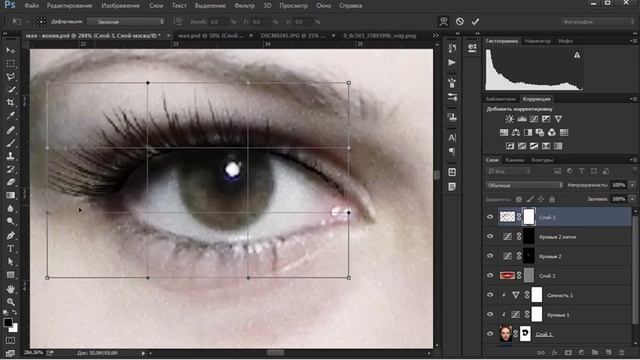Add a Curves adjustment layer
640x360 pixels.
point(534,119)
